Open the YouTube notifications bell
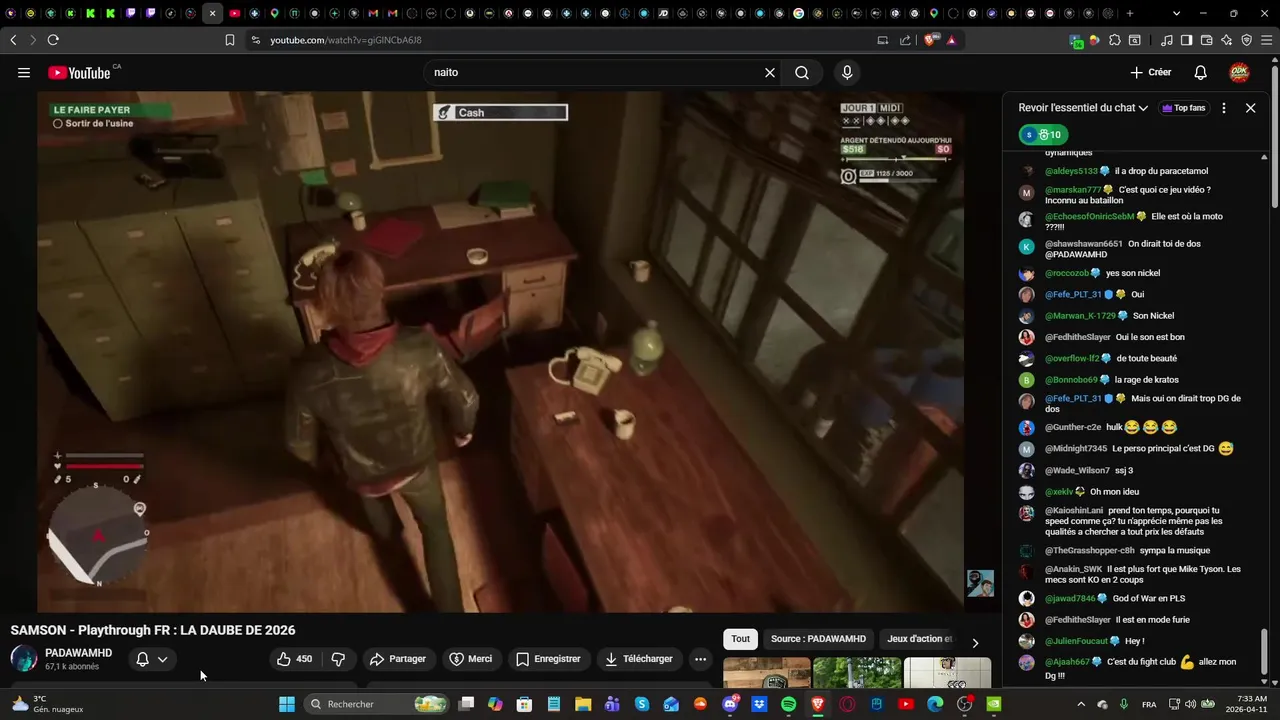The height and width of the screenshot is (720, 1280). (x=1201, y=72)
